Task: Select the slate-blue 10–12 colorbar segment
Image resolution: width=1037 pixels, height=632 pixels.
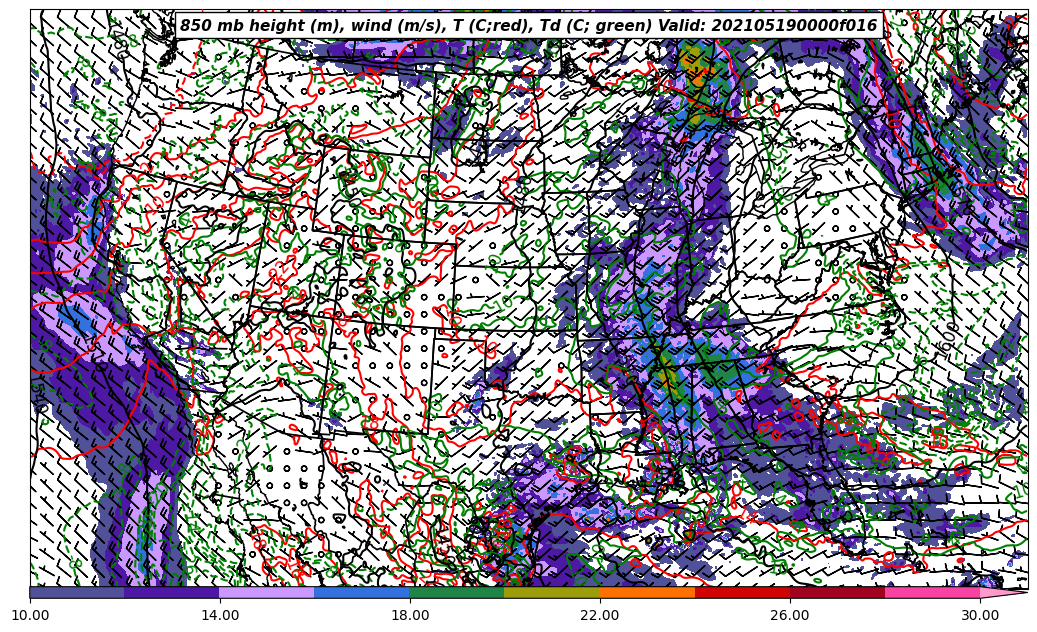Action: (77, 592)
